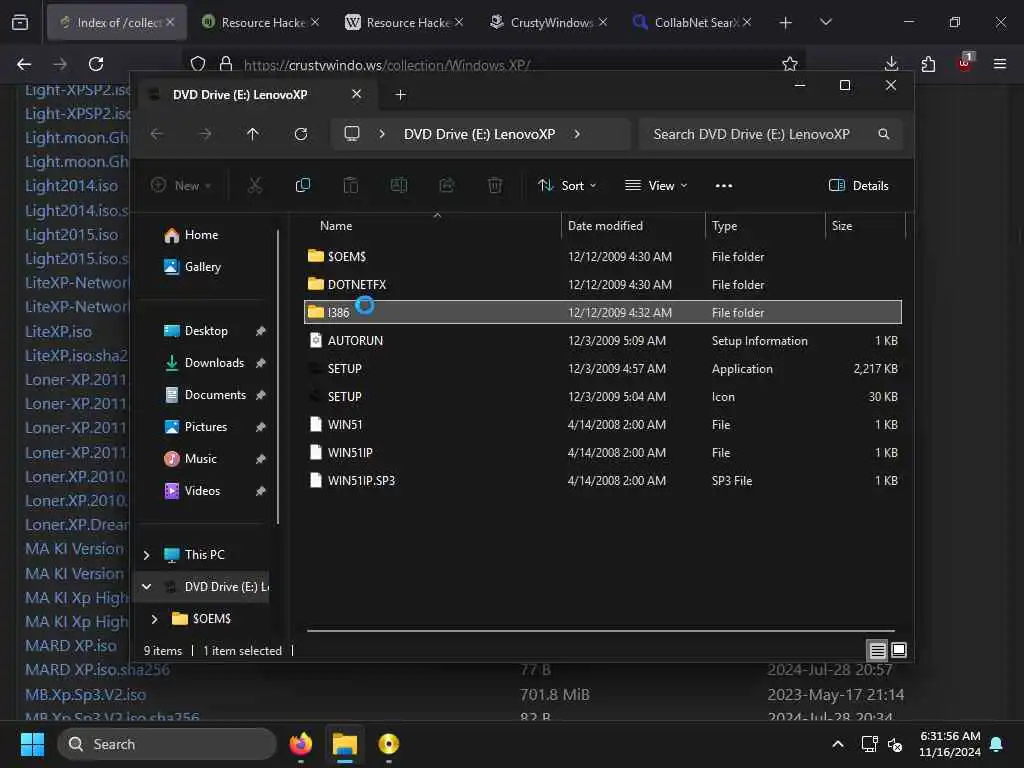Open Firefox list all tabs dropdown
The image size is (1024, 768).
coord(825,22)
